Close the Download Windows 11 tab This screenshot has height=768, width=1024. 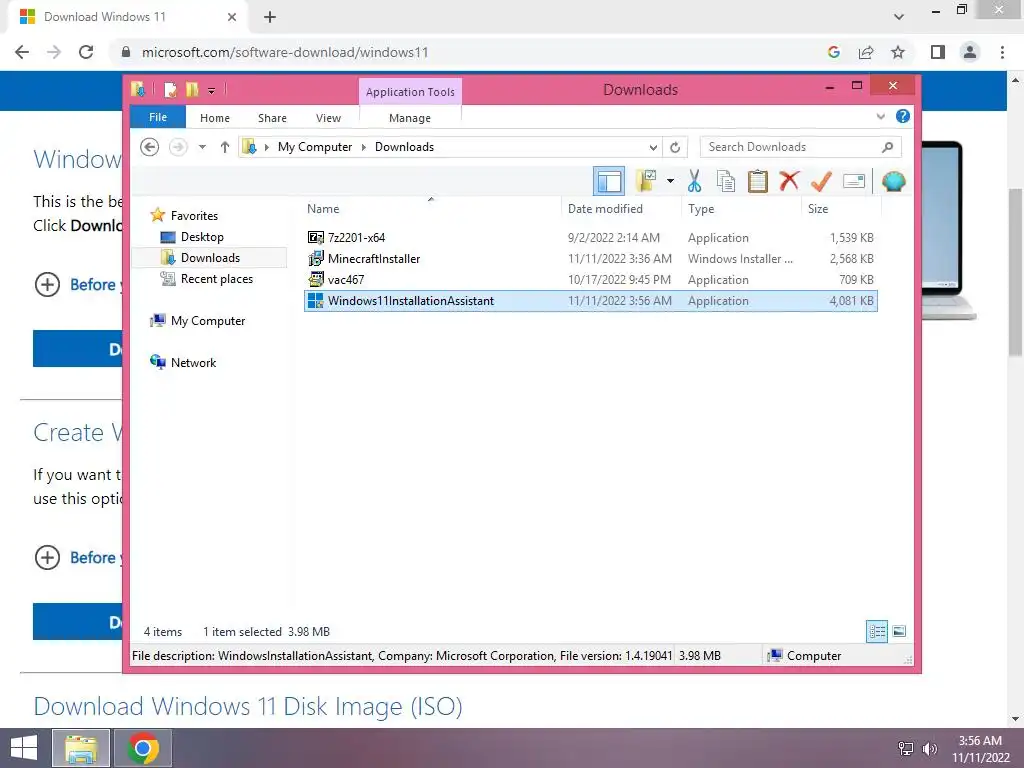[x=232, y=17]
